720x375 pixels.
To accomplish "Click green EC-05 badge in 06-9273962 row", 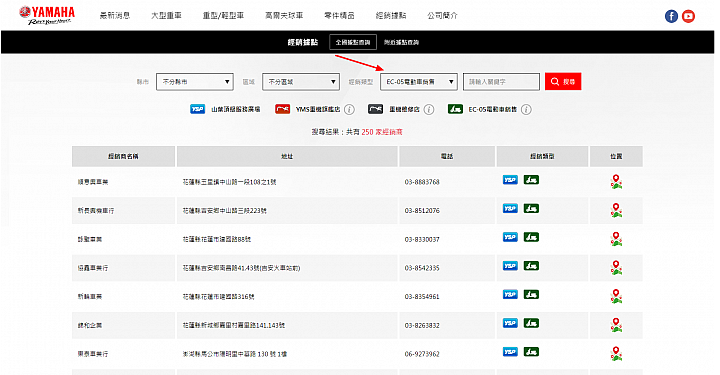I will (531, 352).
